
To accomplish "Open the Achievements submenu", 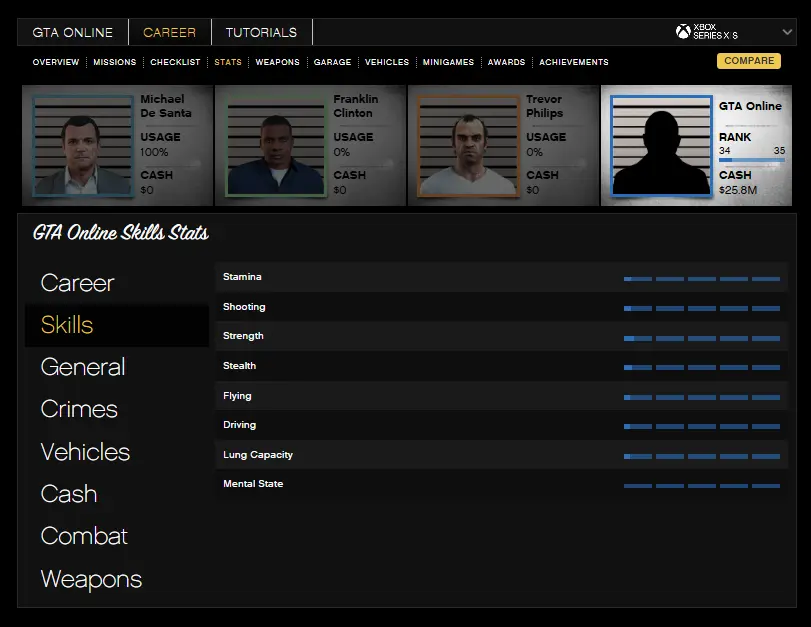I will 574,62.
